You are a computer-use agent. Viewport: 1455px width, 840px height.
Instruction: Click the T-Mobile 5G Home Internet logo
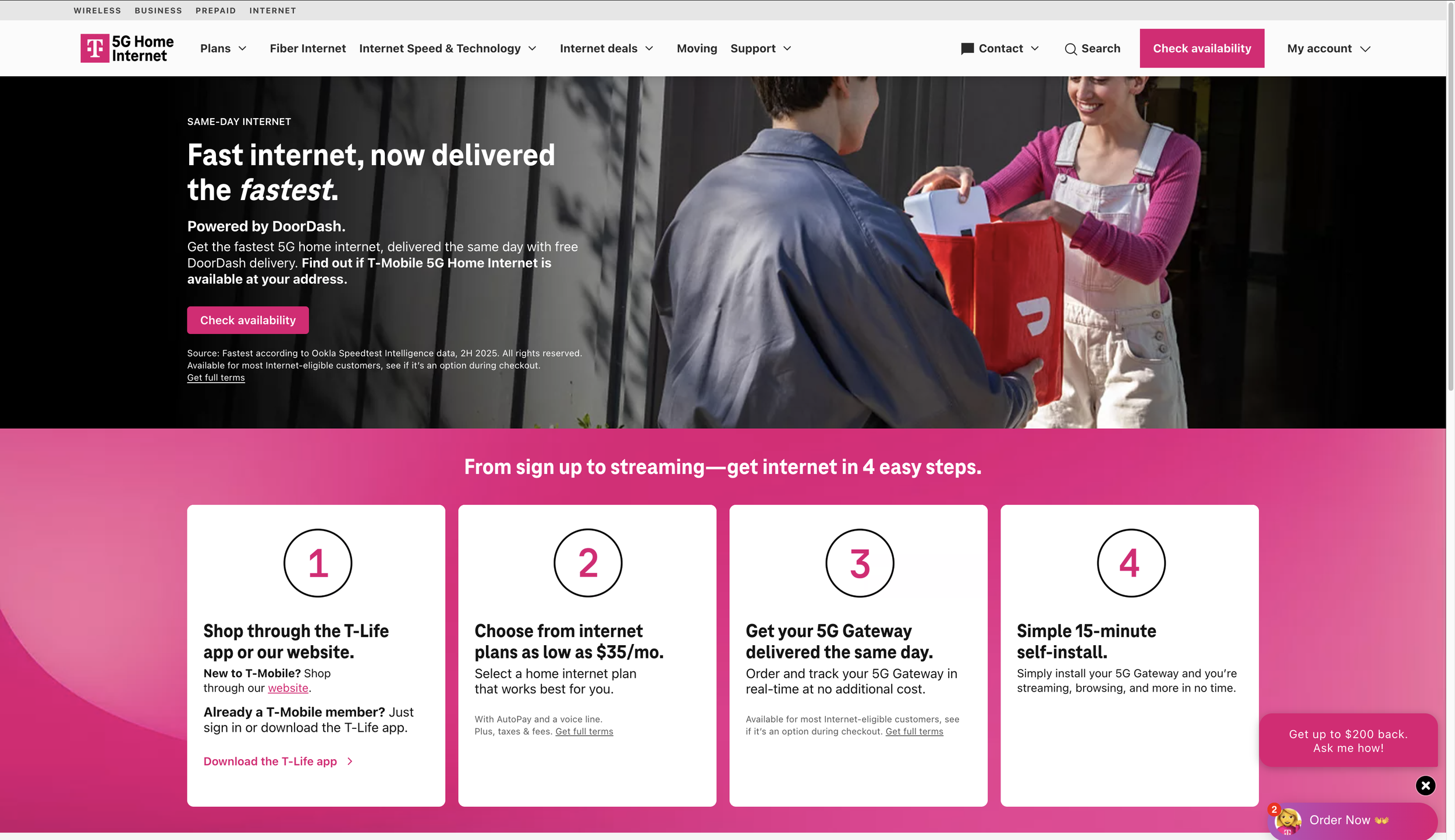(127, 48)
